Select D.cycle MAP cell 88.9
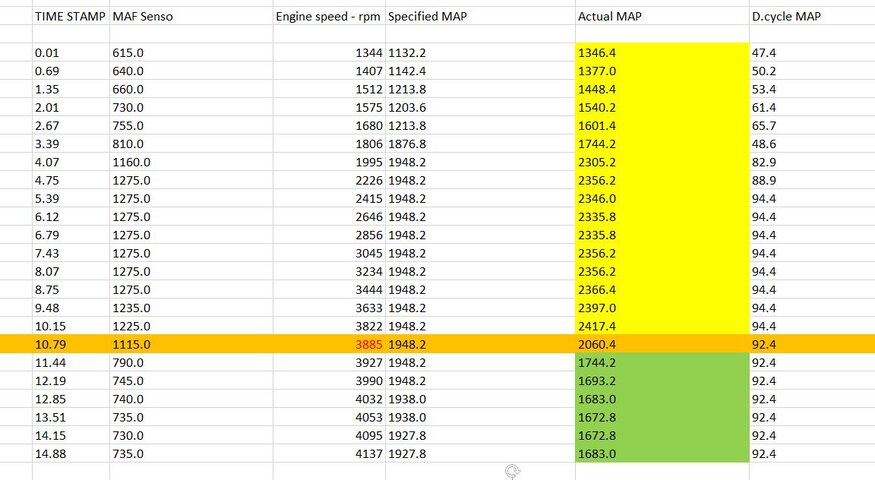Screen dimensions: 875x480 (x=812, y=180)
